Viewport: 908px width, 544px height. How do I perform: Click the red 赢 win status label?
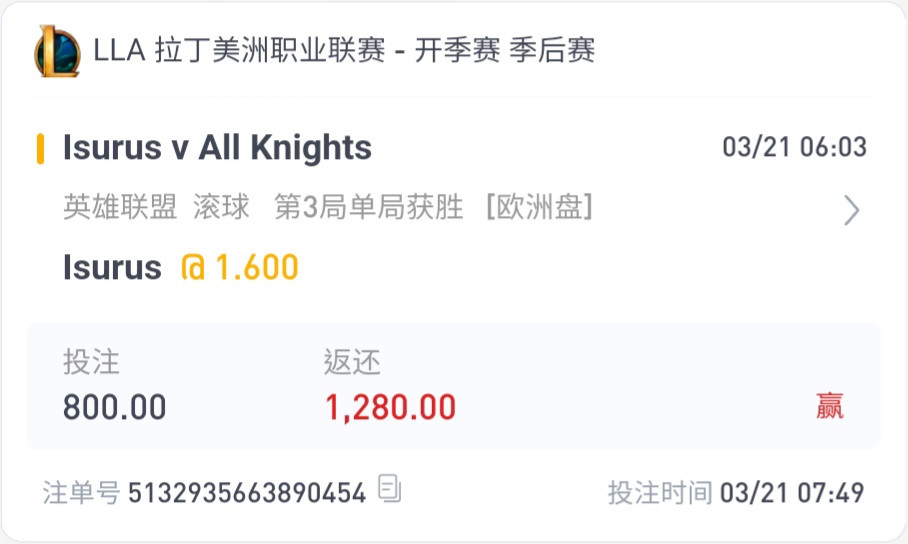pyautogui.click(x=830, y=406)
